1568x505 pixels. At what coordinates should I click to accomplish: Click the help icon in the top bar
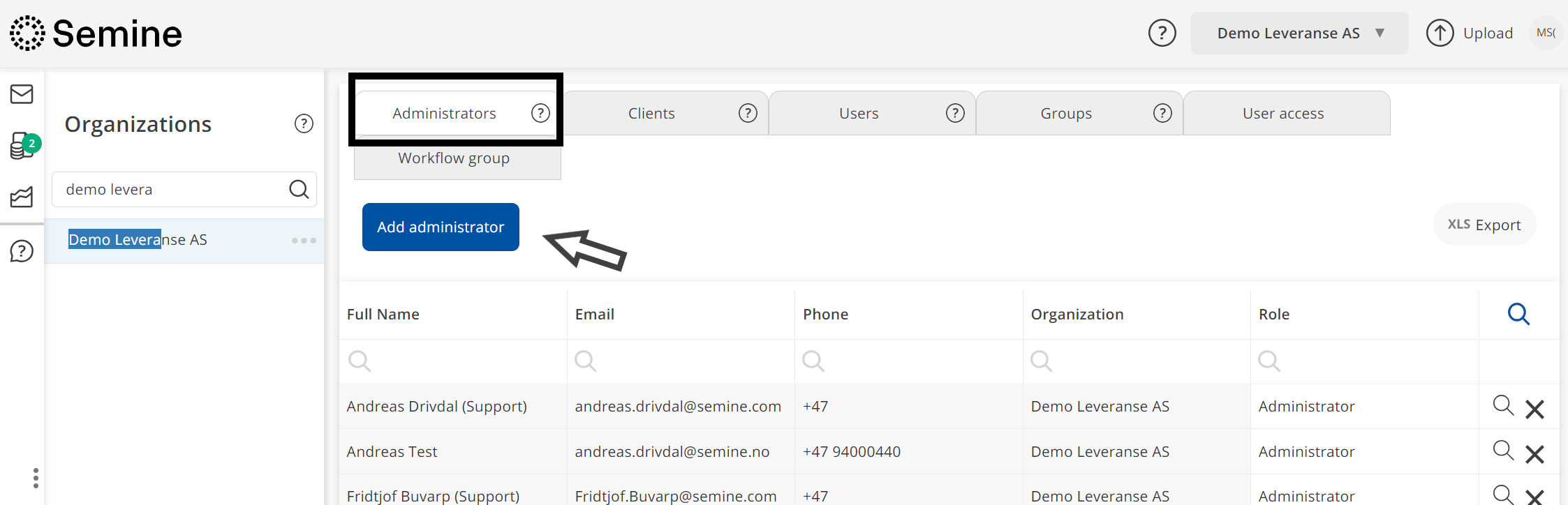1162,33
